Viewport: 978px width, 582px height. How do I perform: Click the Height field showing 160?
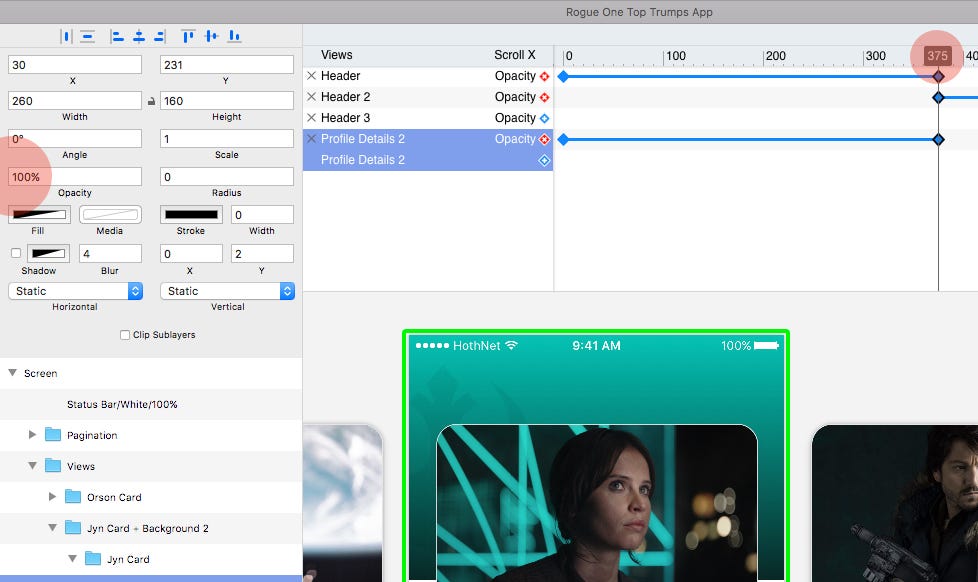(x=226, y=100)
